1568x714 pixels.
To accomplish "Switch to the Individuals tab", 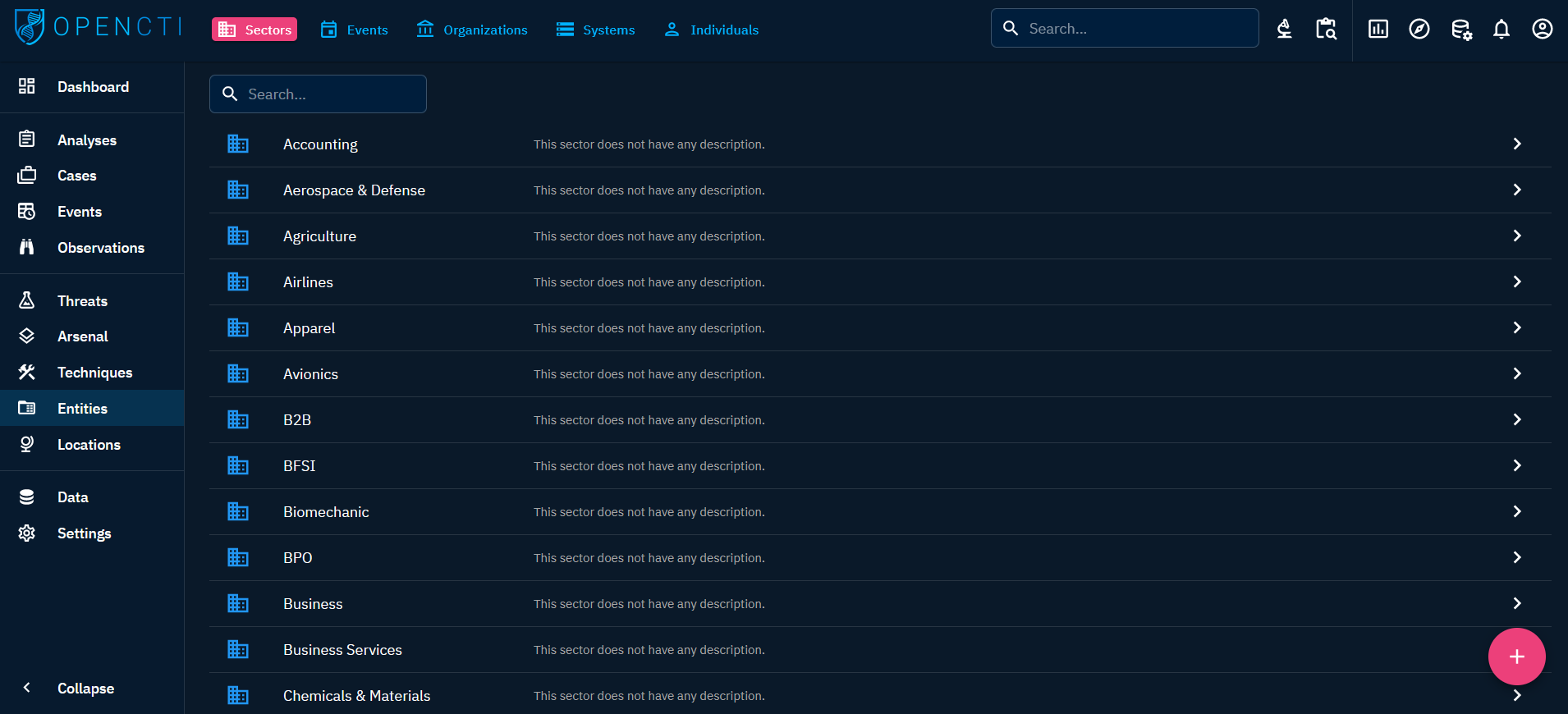I will tap(711, 30).
